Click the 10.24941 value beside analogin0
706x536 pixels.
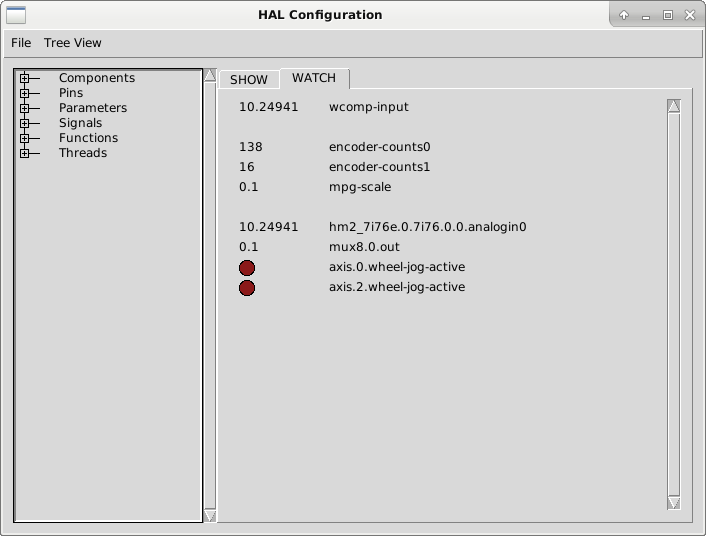tap(268, 227)
